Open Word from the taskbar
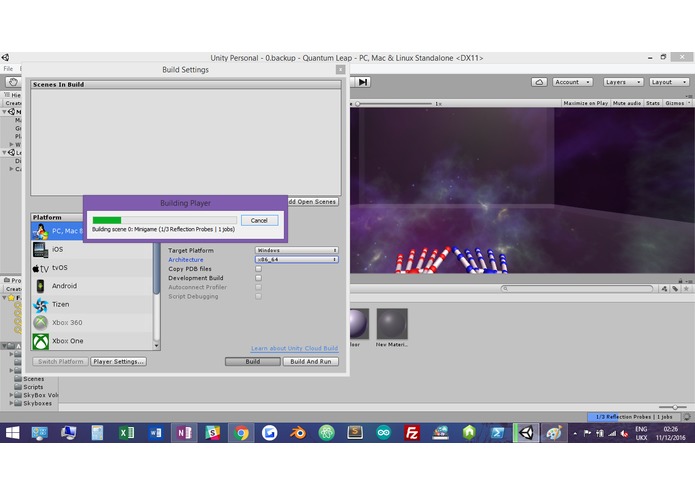The image size is (695, 494). pyautogui.click(x=156, y=432)
